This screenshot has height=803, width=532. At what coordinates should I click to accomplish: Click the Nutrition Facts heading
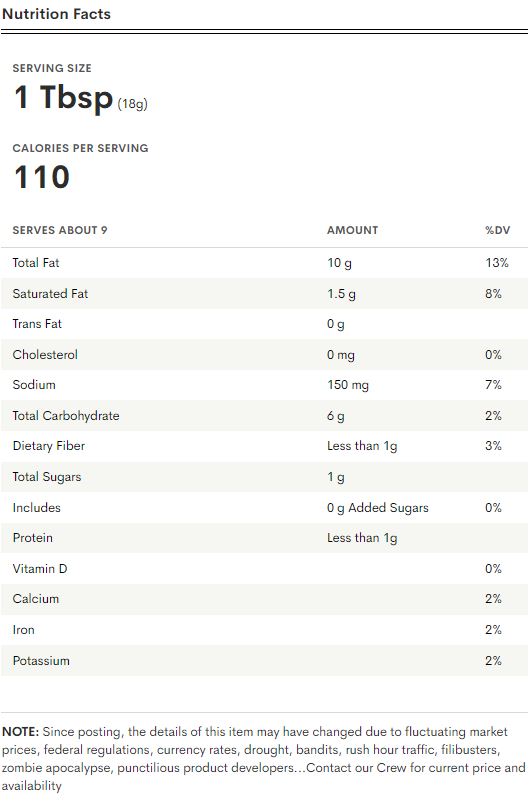[56, 14]
